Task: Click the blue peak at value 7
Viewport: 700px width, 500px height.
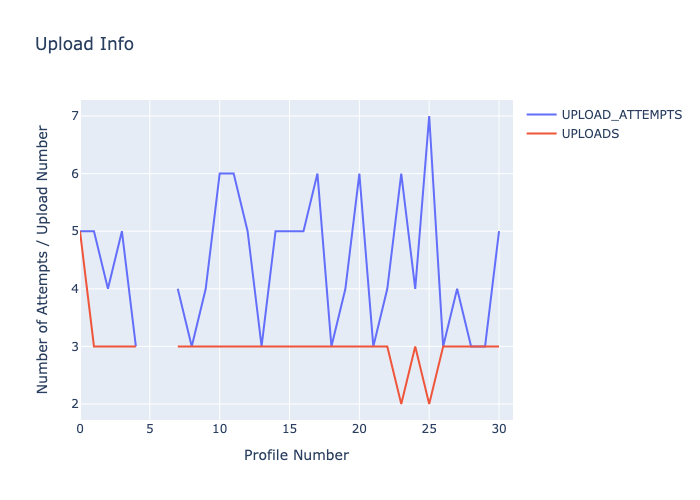Action: coord(429,116)
